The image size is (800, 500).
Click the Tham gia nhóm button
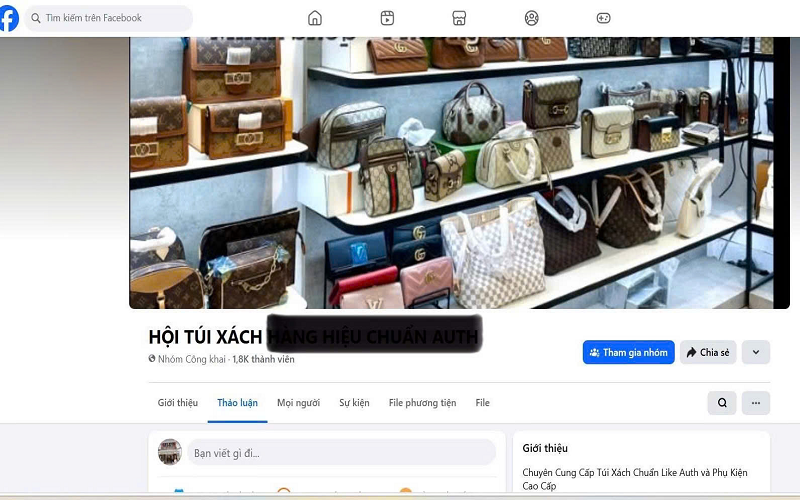coord(629,352)
